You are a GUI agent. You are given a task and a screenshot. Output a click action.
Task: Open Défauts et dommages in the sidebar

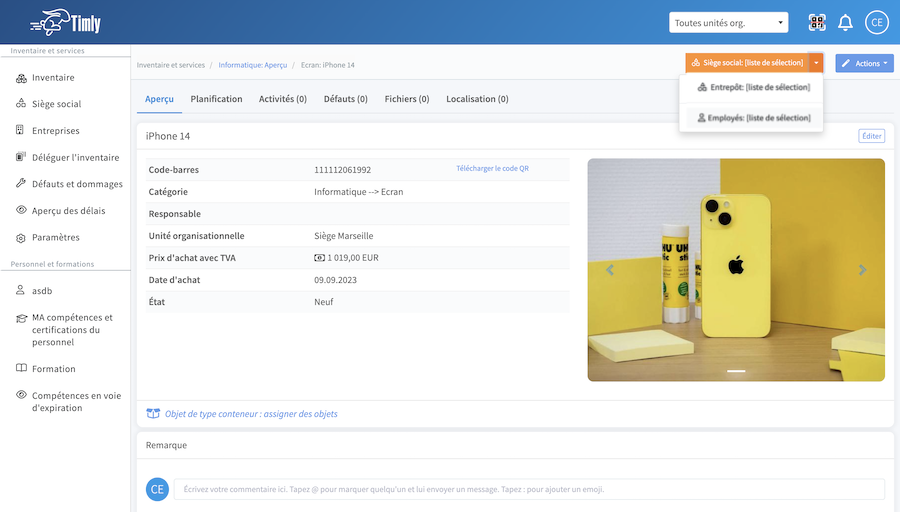(x=77, y=184)
